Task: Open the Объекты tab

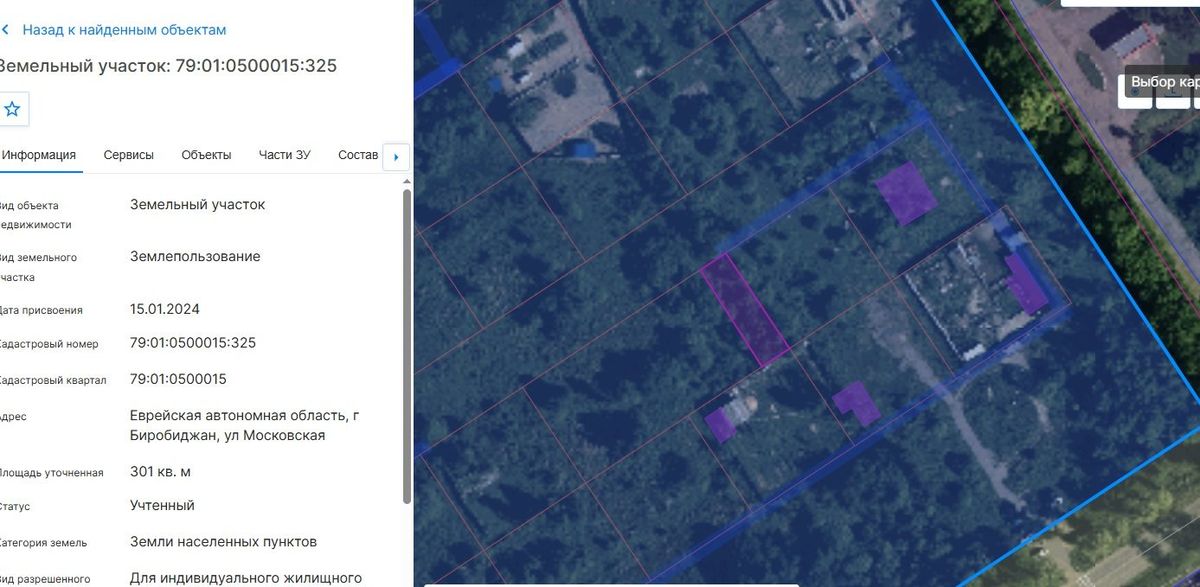Action: point(206,155)
